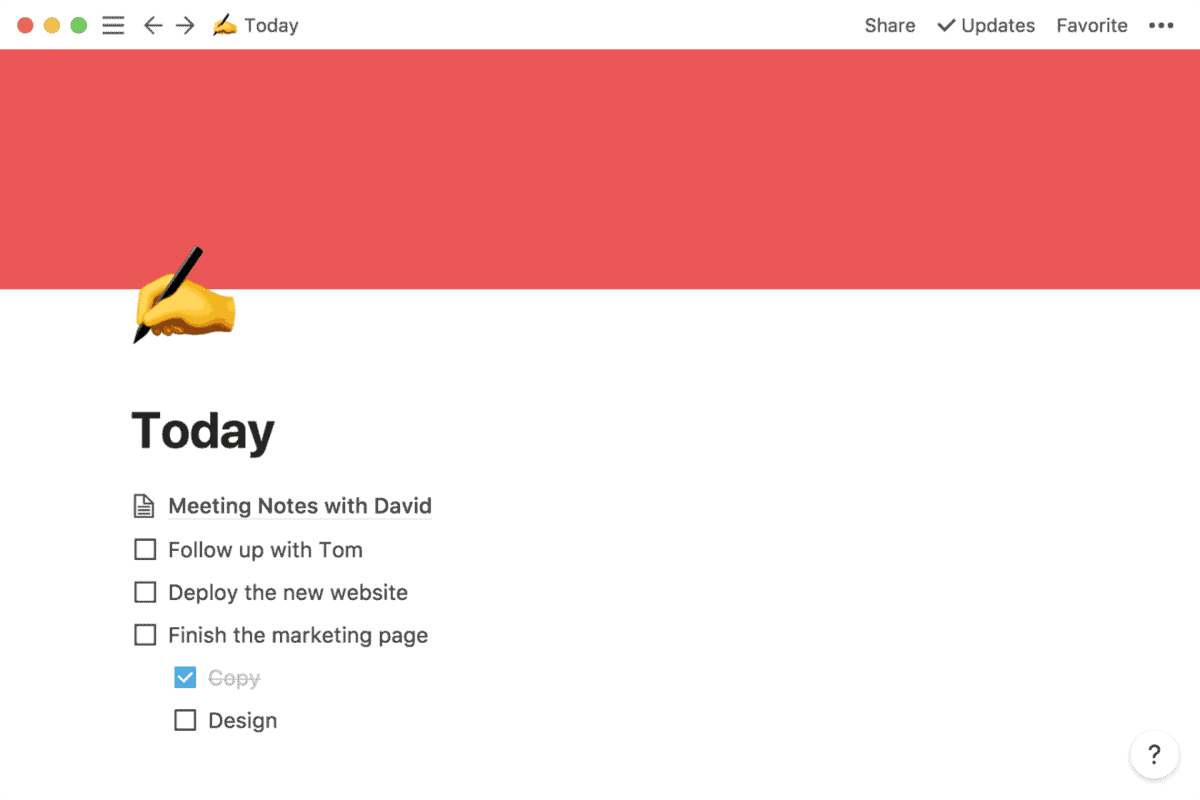Mark the Design subtask as done
The height and width of the screenshot is (800, 1200).
pyautogui.click(x=186, y=721)
